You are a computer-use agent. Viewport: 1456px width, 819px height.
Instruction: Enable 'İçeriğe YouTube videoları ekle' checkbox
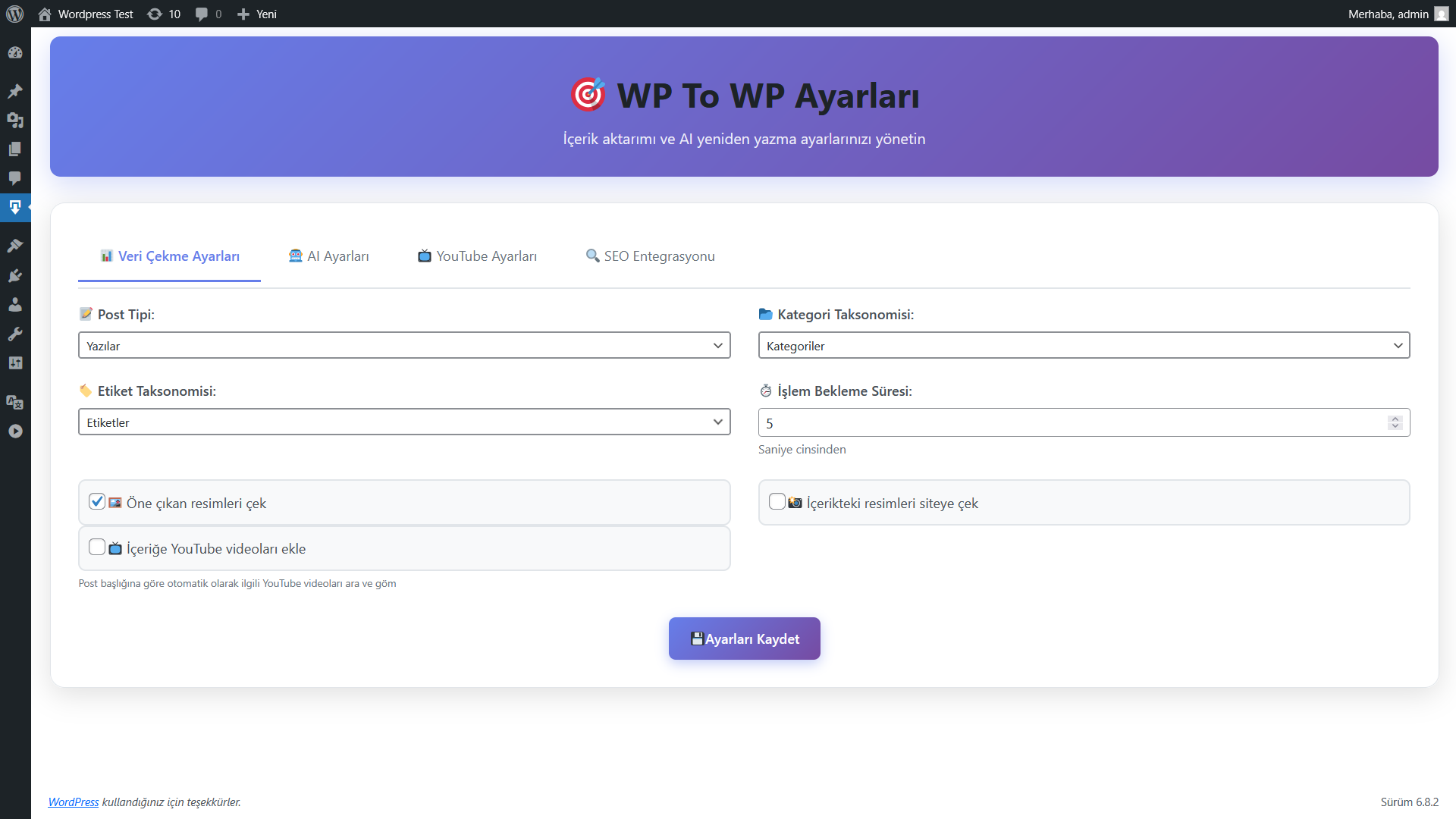97,548
